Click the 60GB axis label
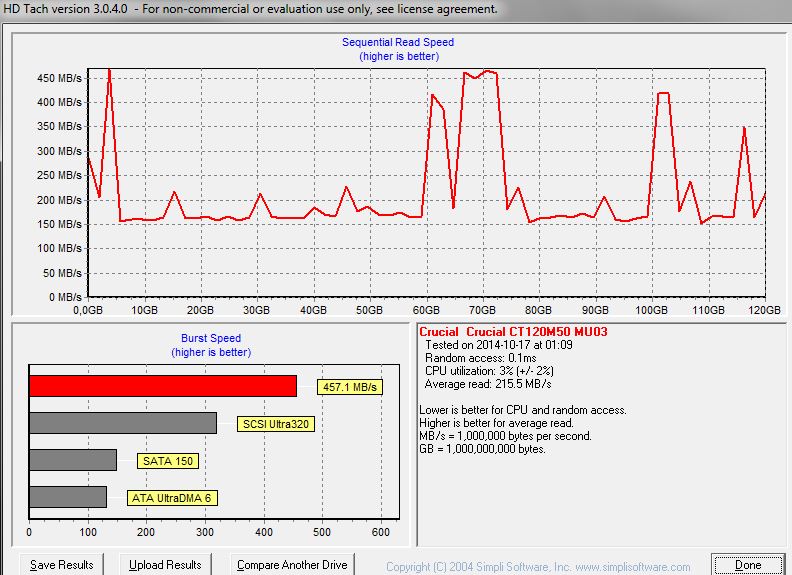This screenshot has width=792, height=575. (x=426, y=310)
